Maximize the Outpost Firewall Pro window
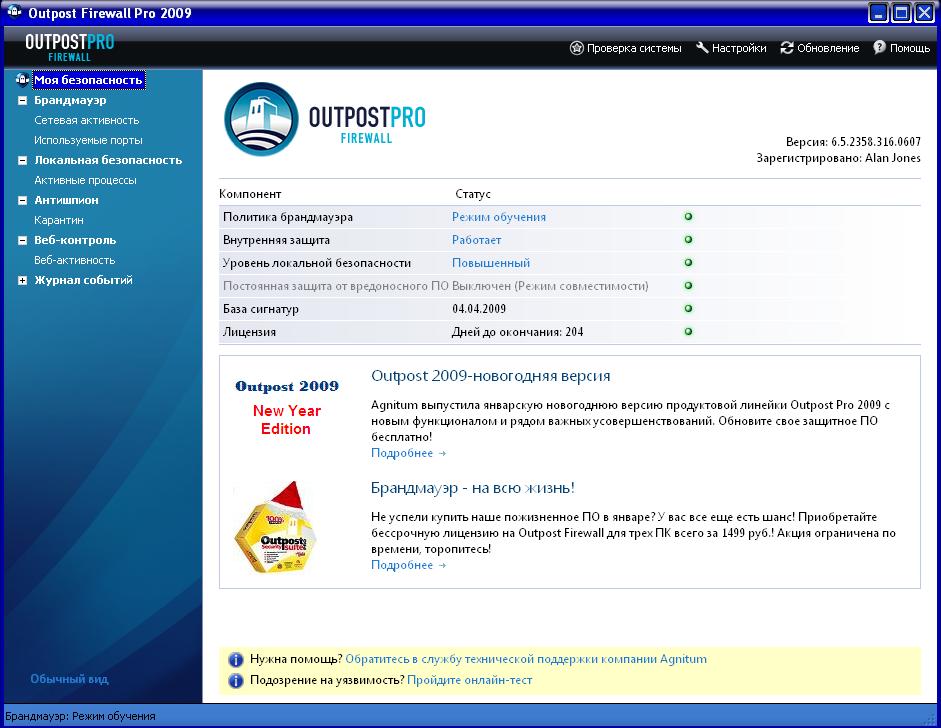The image size is (941, 728). (901, 13)
